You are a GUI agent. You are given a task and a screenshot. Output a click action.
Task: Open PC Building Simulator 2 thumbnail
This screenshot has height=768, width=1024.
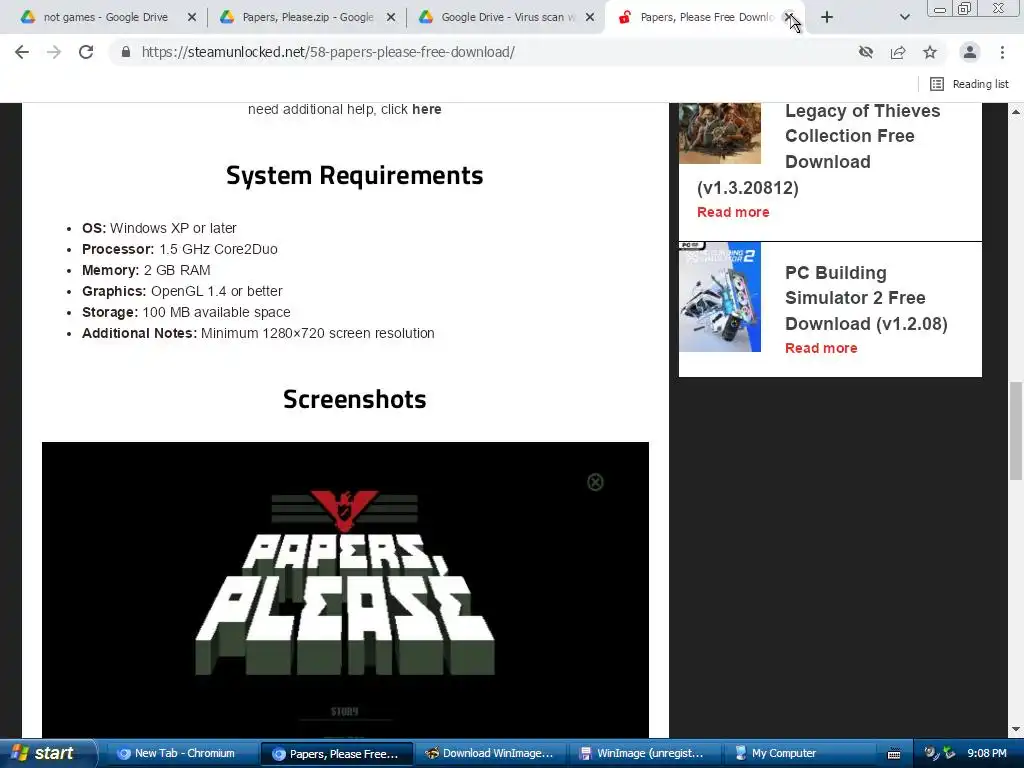pos(720,297)
